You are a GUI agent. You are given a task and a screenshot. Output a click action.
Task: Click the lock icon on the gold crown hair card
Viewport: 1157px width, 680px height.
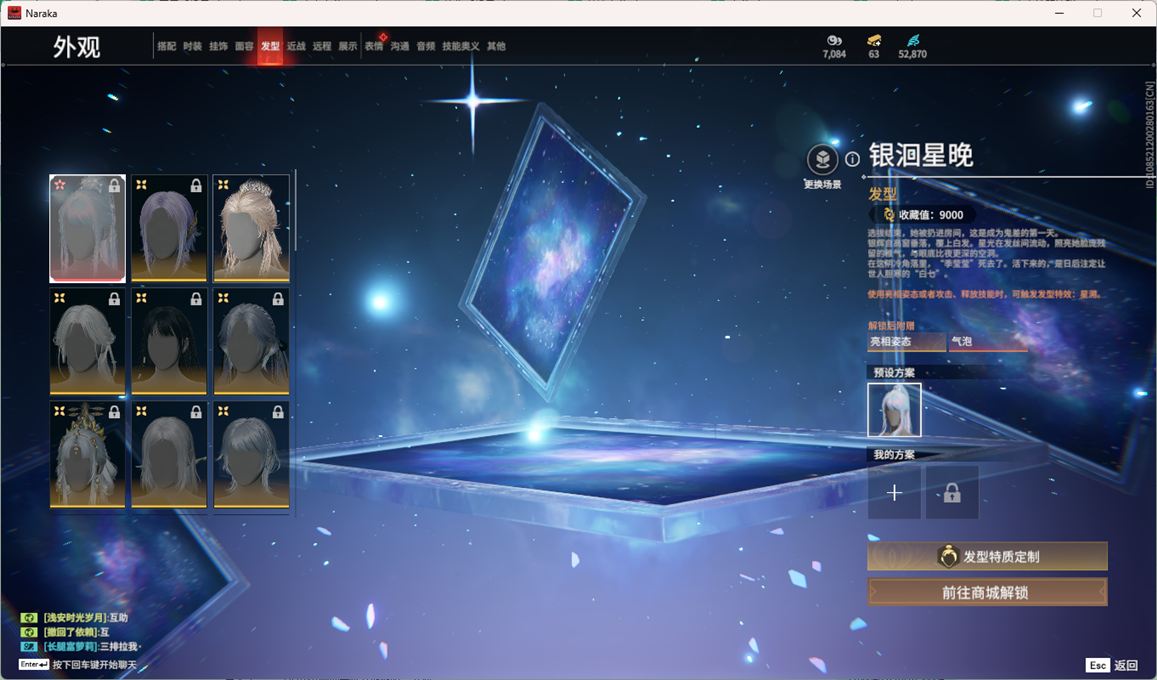[x=114, y=412]
